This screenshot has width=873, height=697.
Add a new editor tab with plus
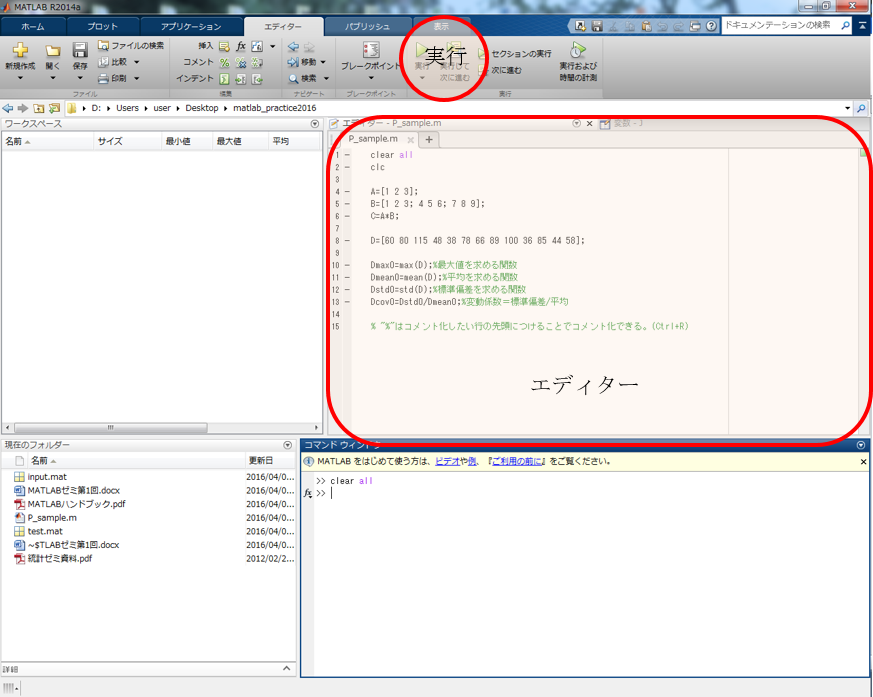pos(429,140)
